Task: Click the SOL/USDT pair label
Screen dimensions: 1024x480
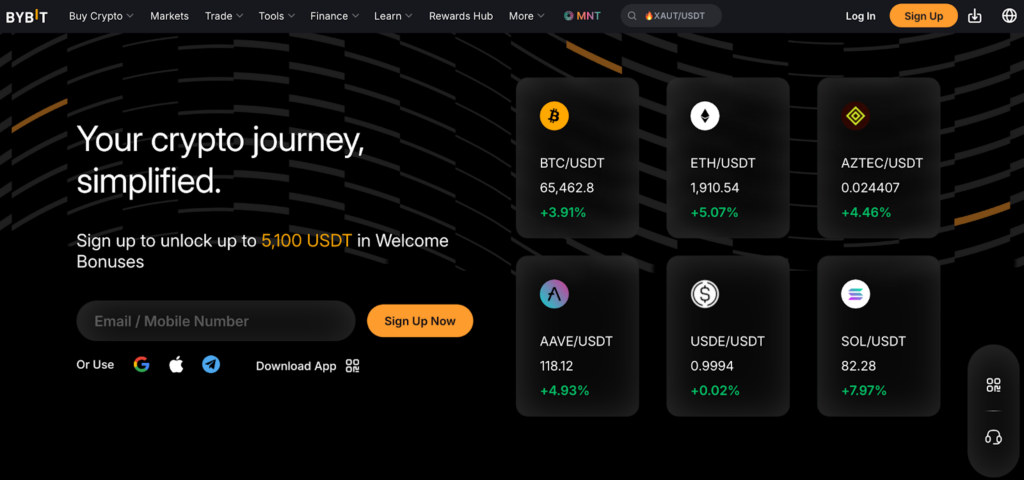Action: point(873,341)
